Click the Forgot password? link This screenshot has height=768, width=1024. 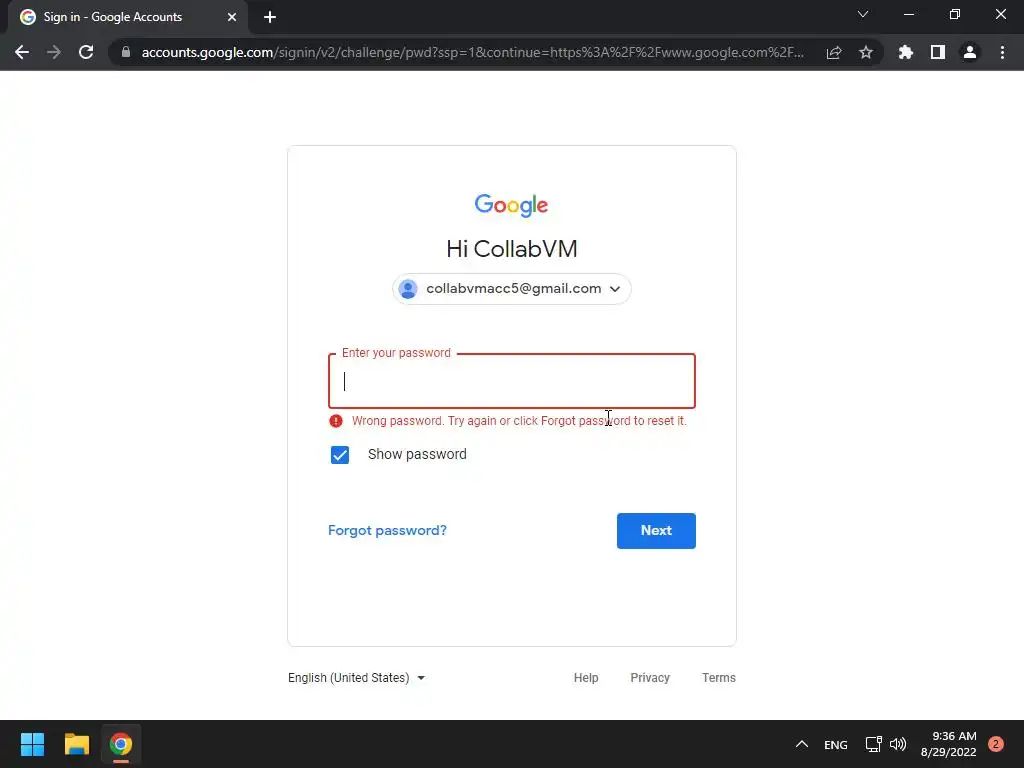[387, 530]
